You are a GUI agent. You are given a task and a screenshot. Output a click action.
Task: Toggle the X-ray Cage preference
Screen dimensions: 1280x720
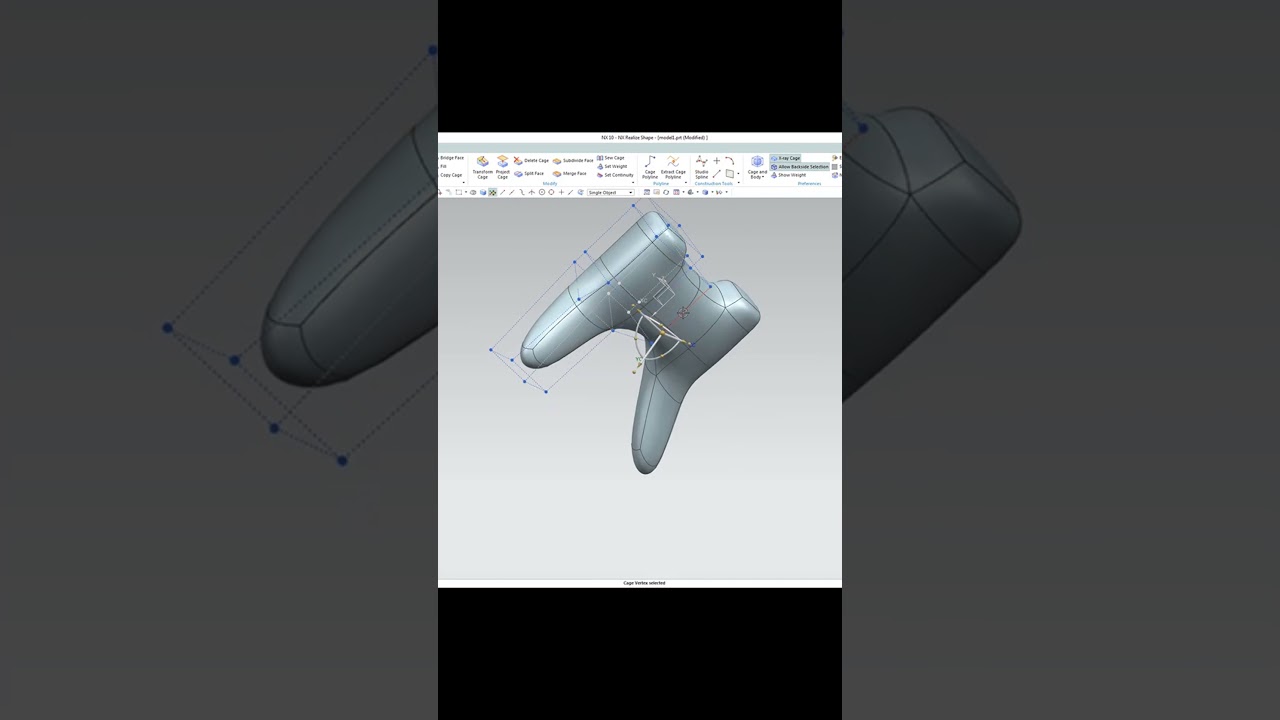point(785,158)
